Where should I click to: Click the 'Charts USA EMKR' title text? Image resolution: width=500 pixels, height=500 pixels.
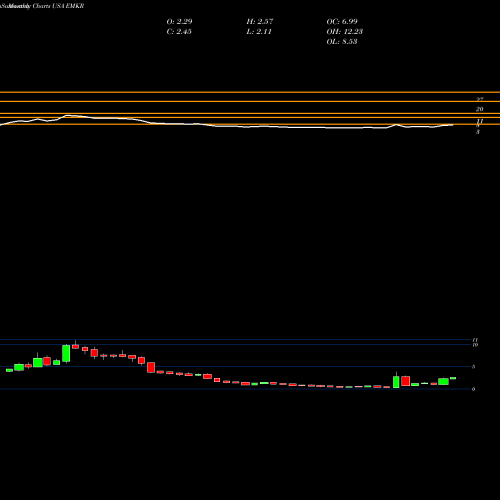[58, 6]
